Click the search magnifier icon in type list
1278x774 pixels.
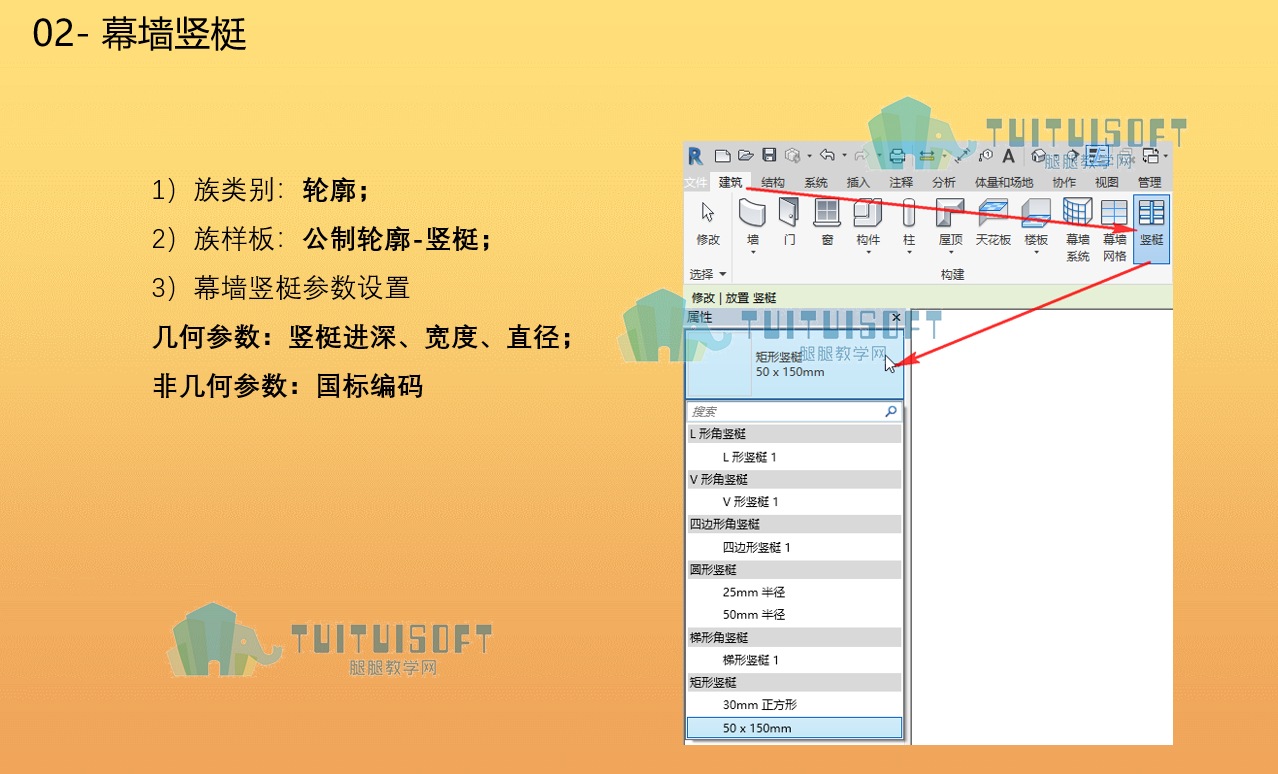pyautogui.click(x=891, y=412)
